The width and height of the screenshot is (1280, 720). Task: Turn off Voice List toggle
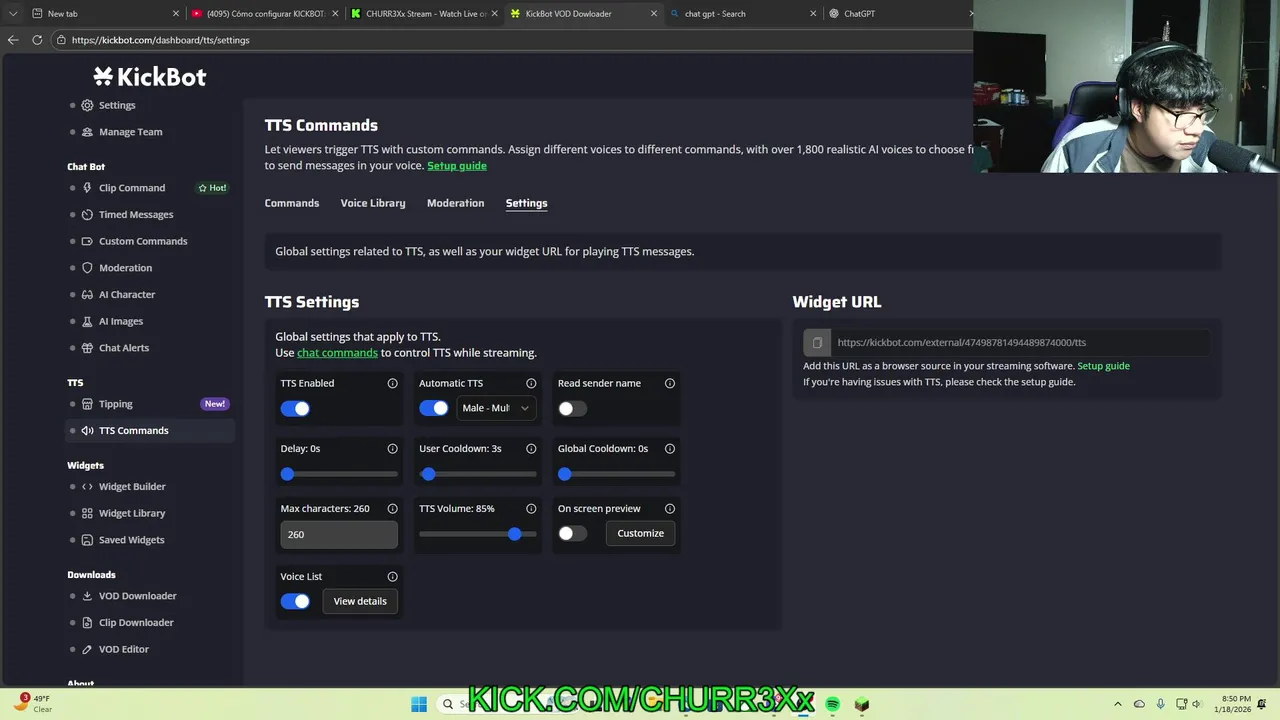295,601
